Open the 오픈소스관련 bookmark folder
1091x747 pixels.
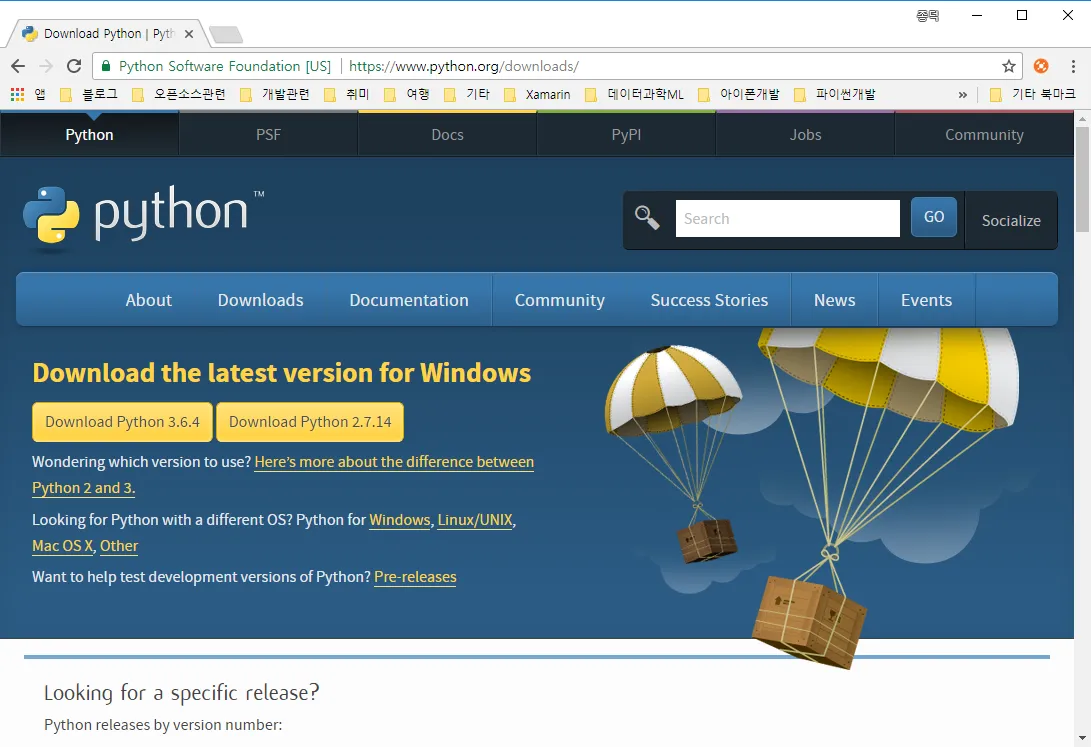coord(179,94)
